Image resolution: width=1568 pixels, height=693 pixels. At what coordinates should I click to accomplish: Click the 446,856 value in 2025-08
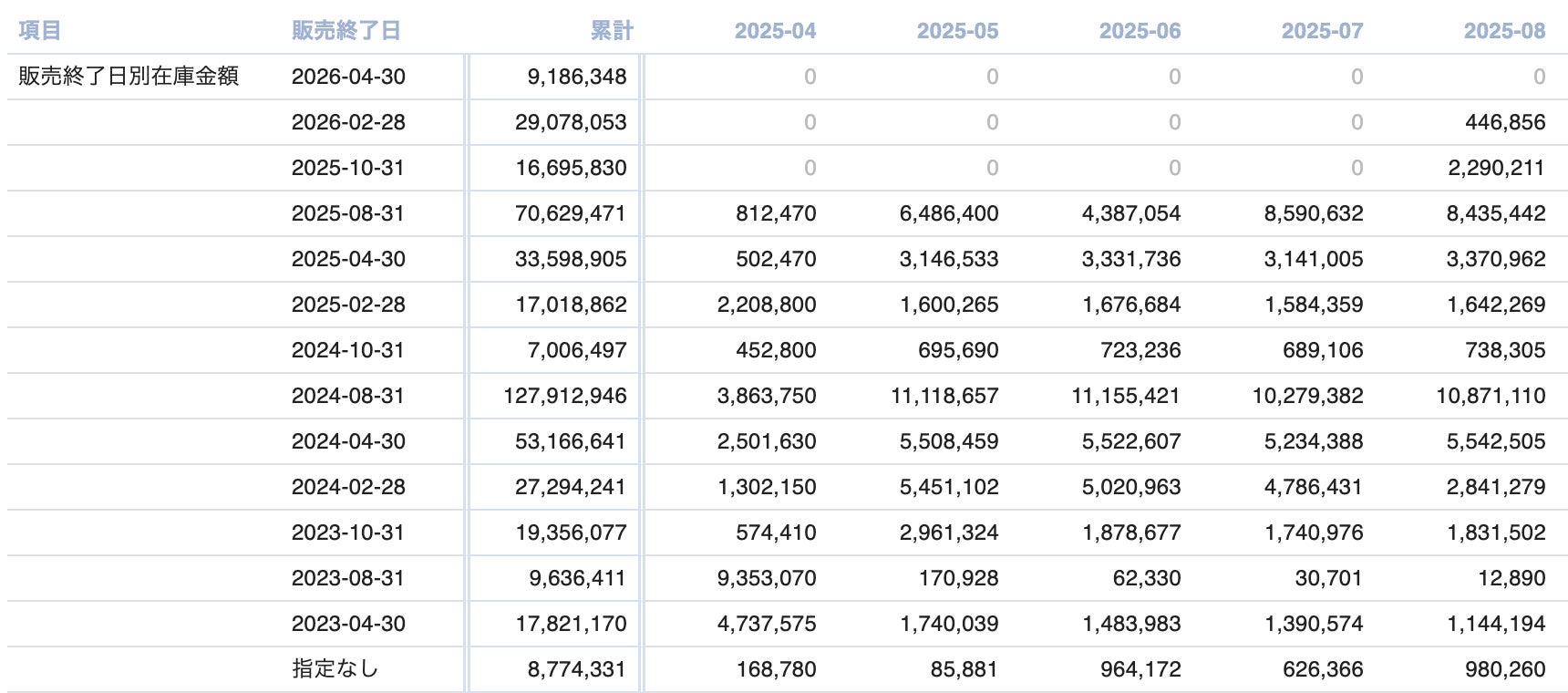point(1505,122)
